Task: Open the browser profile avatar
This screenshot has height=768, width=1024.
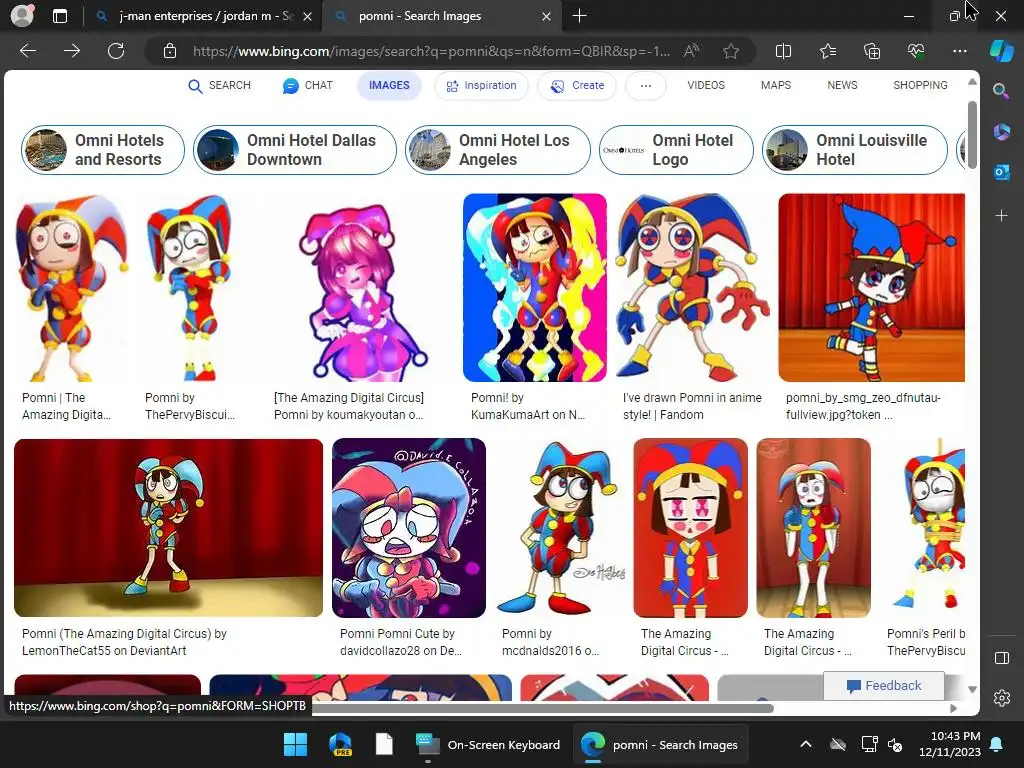Action: pos(22,16)
